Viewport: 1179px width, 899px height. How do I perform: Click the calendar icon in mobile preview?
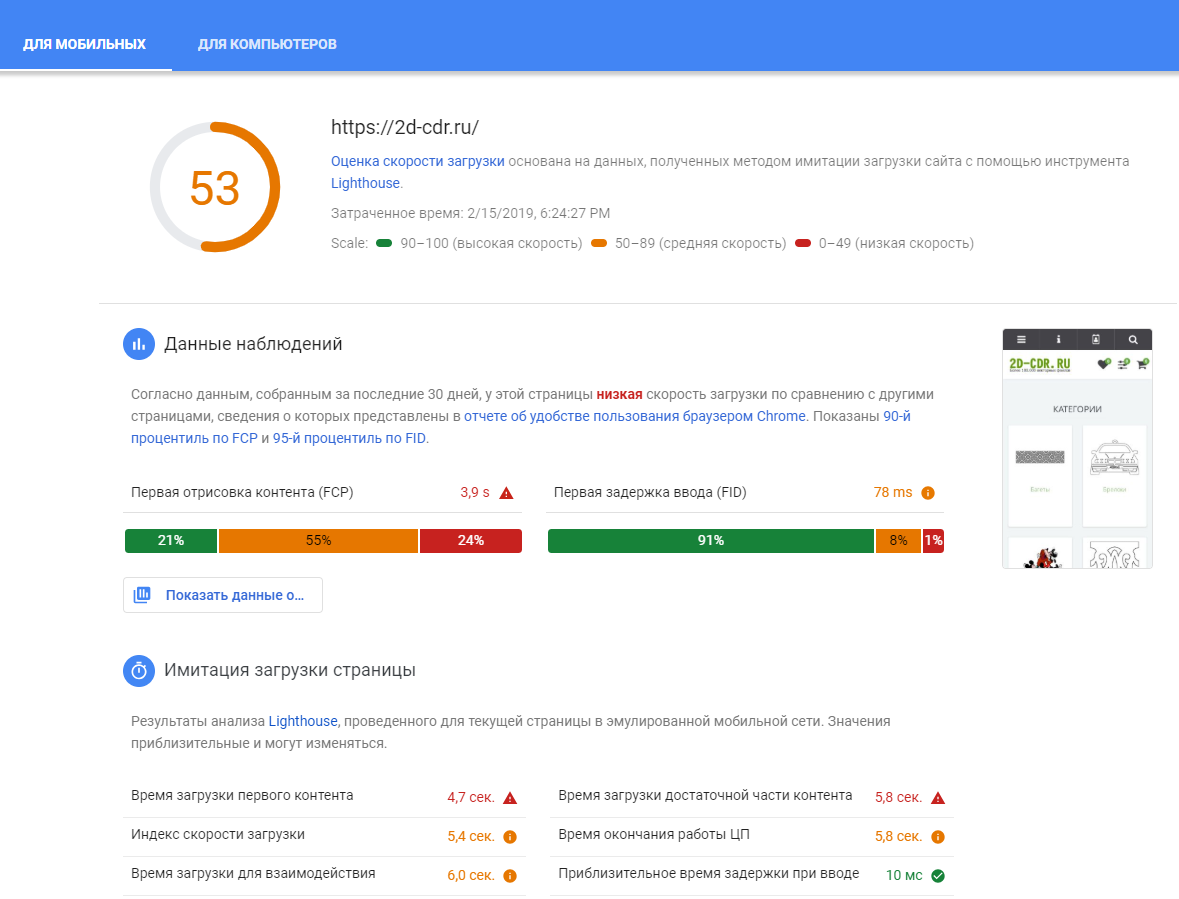(x=1096, y=340)
